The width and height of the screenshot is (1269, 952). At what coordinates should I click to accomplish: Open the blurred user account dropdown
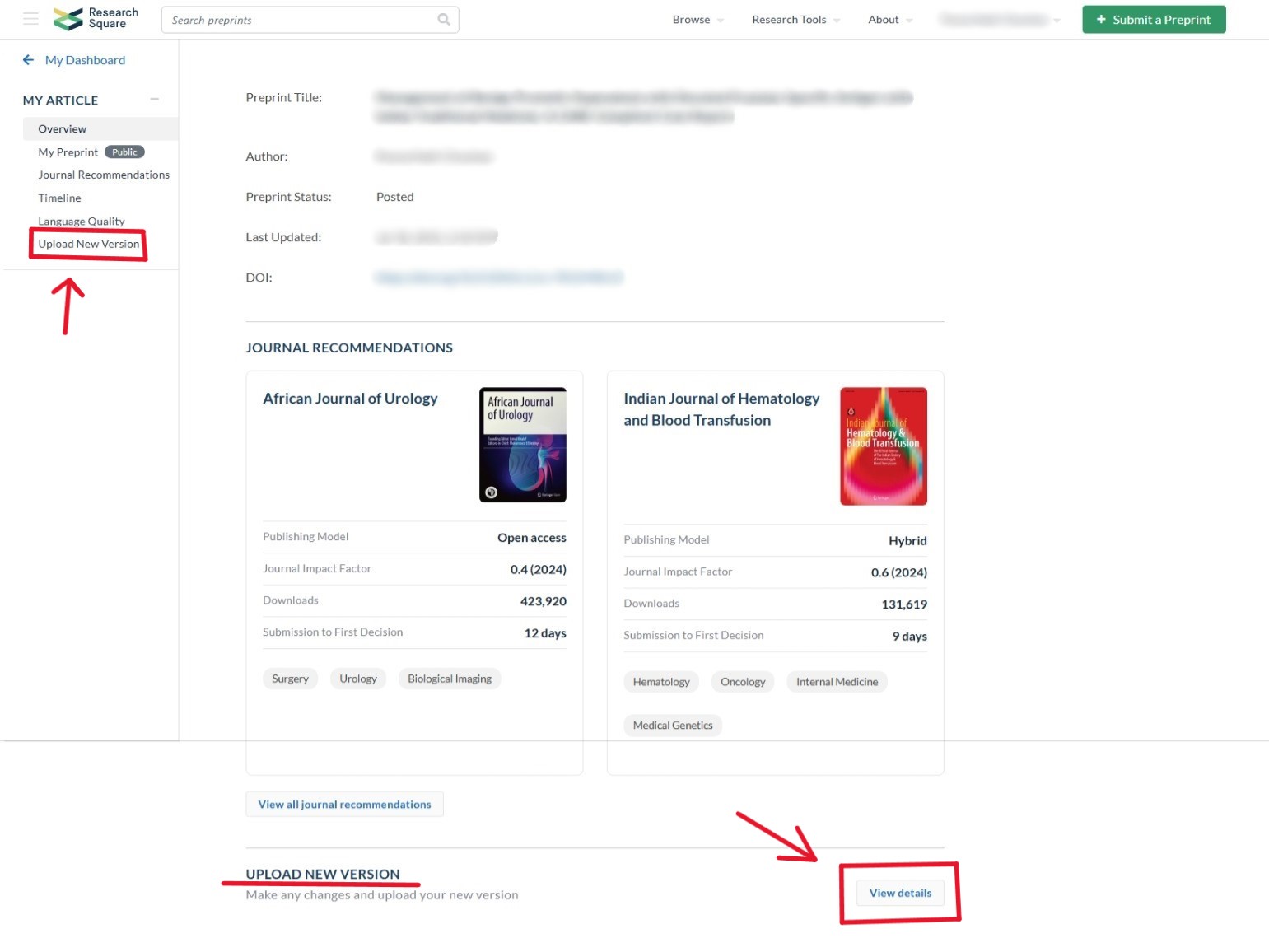click(1000, 20)
